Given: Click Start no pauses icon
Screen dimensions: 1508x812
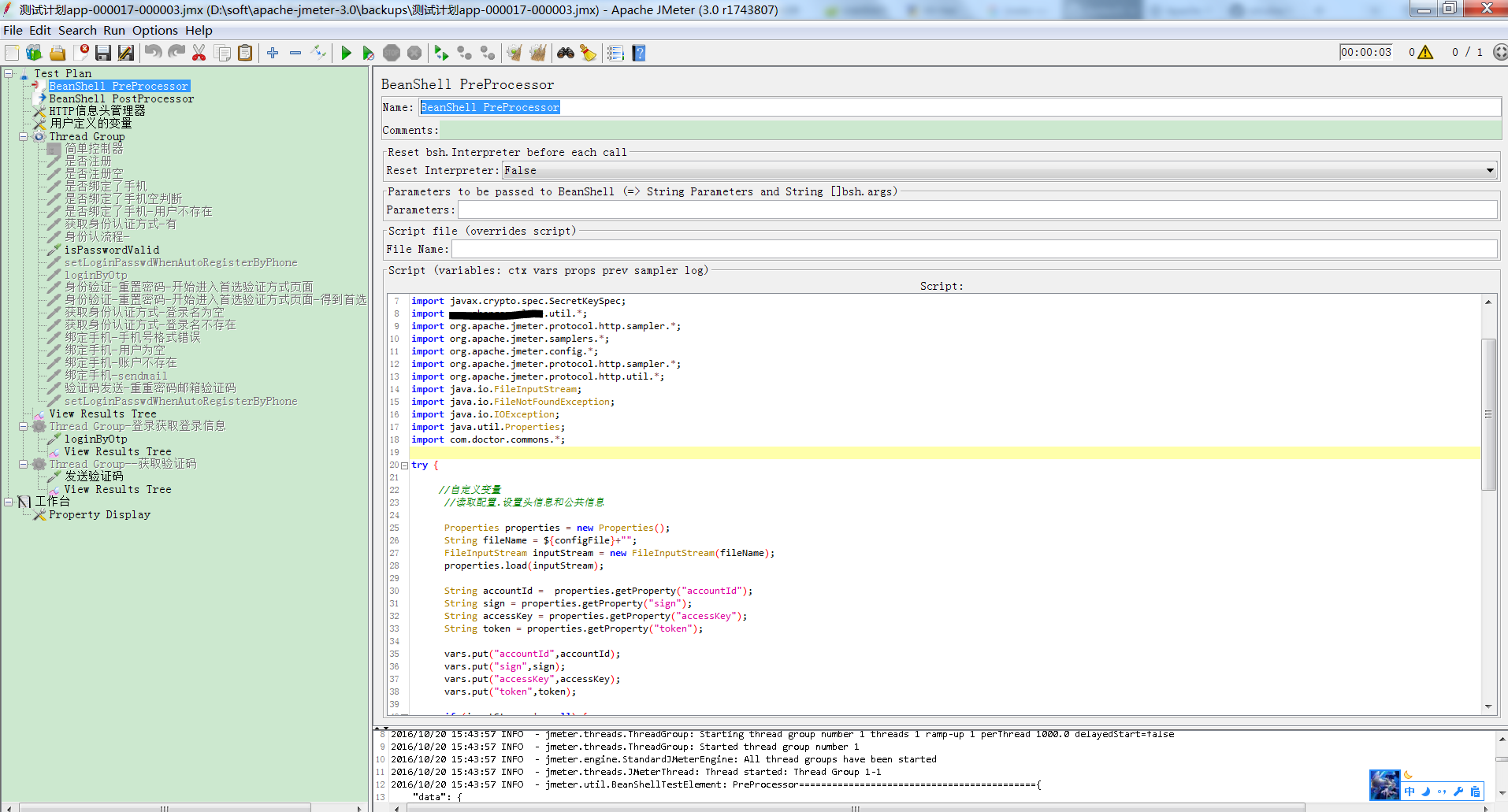Looking at the screenshot, I should pos(368,53).
